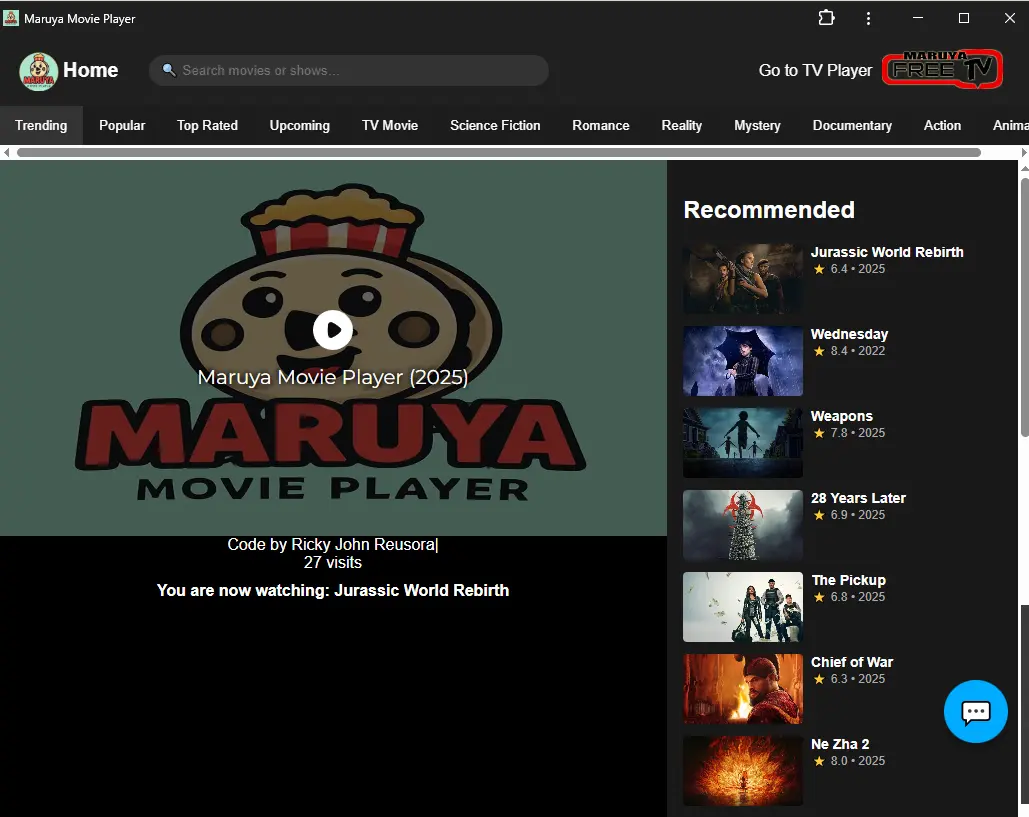Click the Home heading link
The height and width of the screenshot is (817, 1029).
pos(91,70)
